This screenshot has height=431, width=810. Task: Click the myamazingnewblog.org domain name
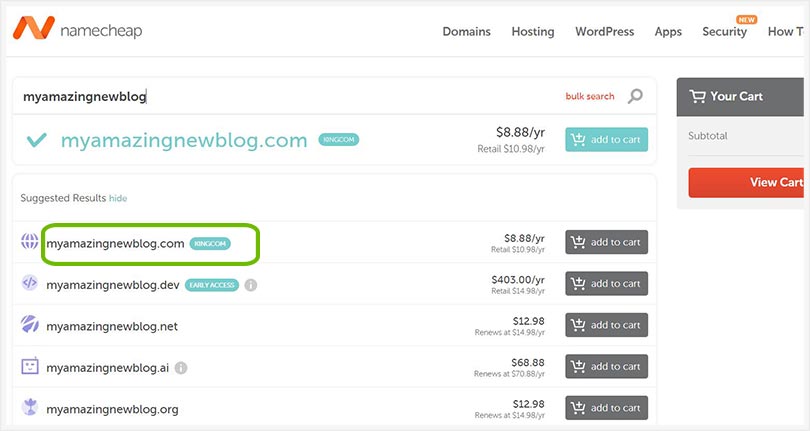coord(112,409)
